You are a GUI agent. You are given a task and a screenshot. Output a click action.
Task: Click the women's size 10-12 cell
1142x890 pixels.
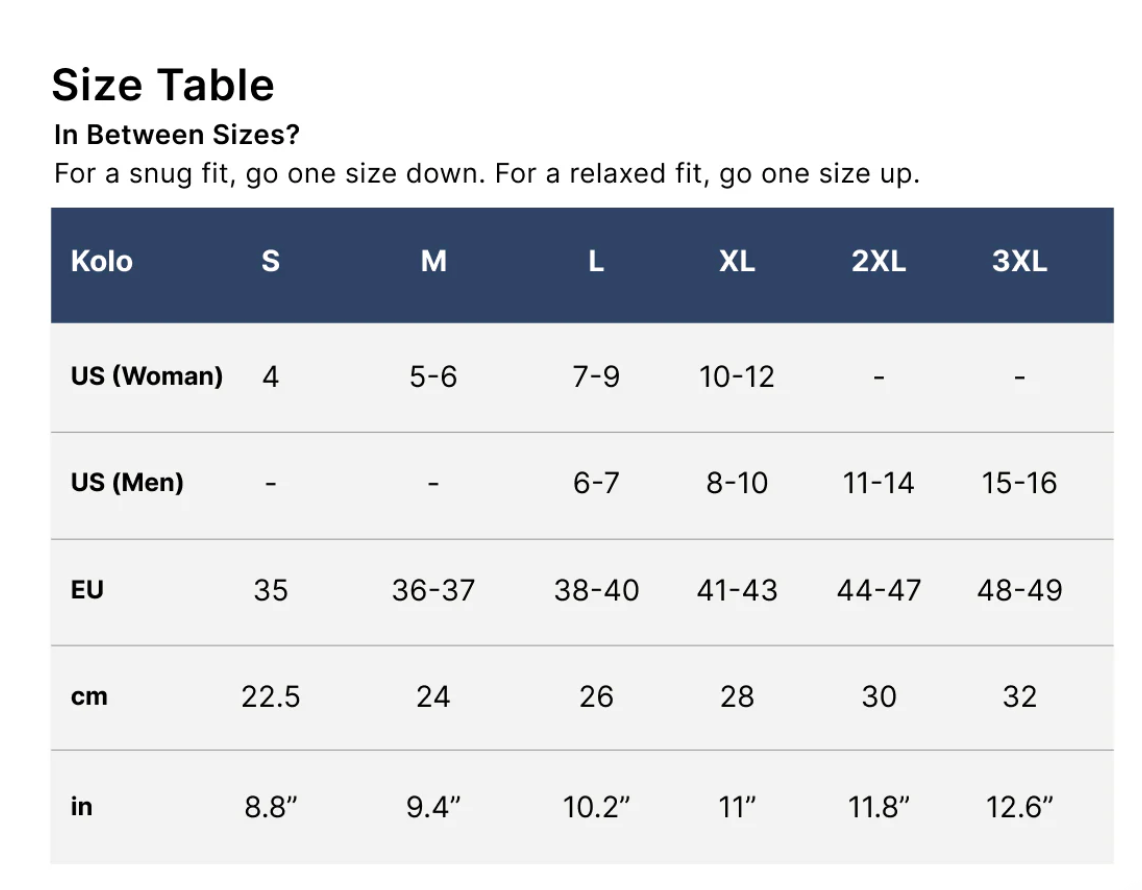[737, 377]
